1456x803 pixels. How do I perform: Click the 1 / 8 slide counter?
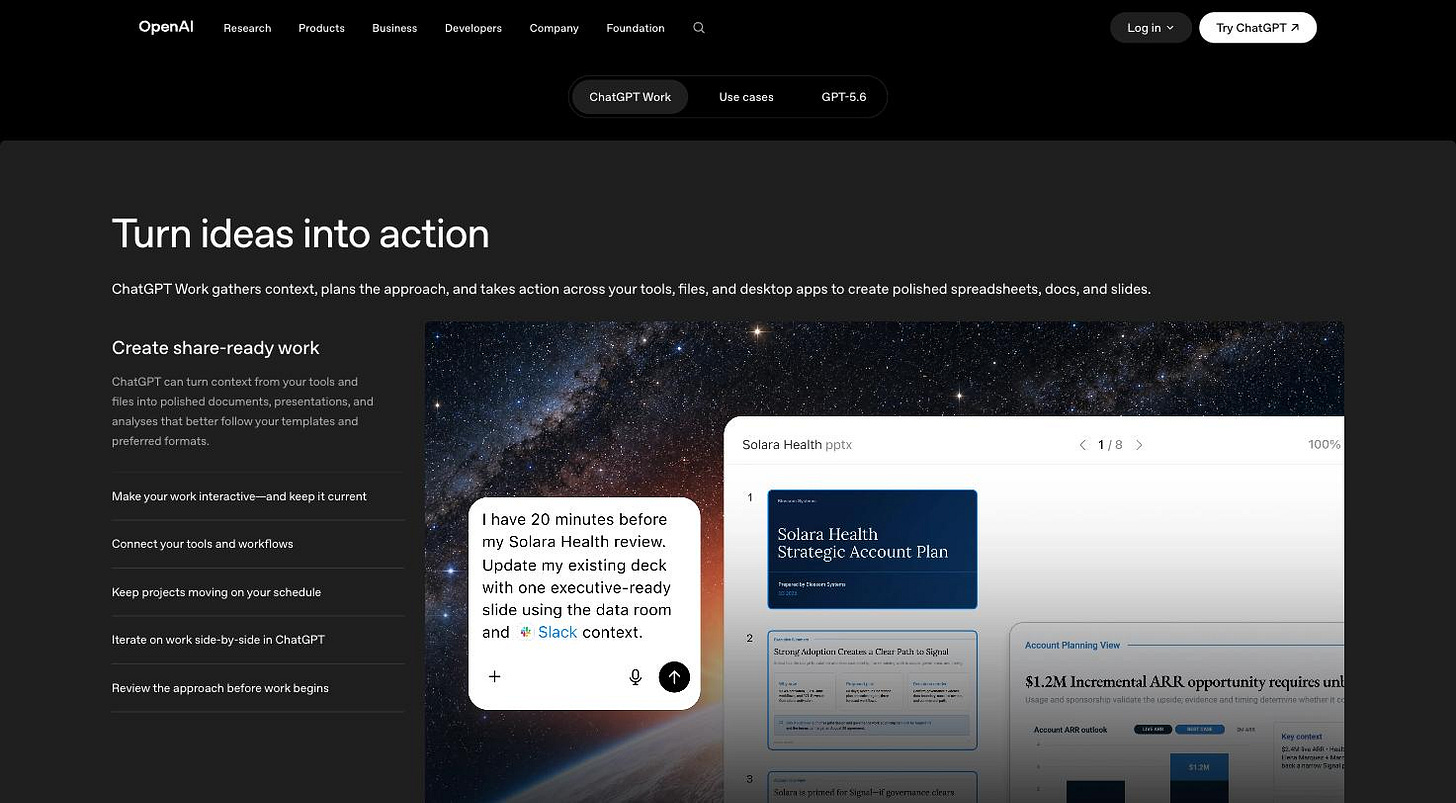tap(1110, 445)
